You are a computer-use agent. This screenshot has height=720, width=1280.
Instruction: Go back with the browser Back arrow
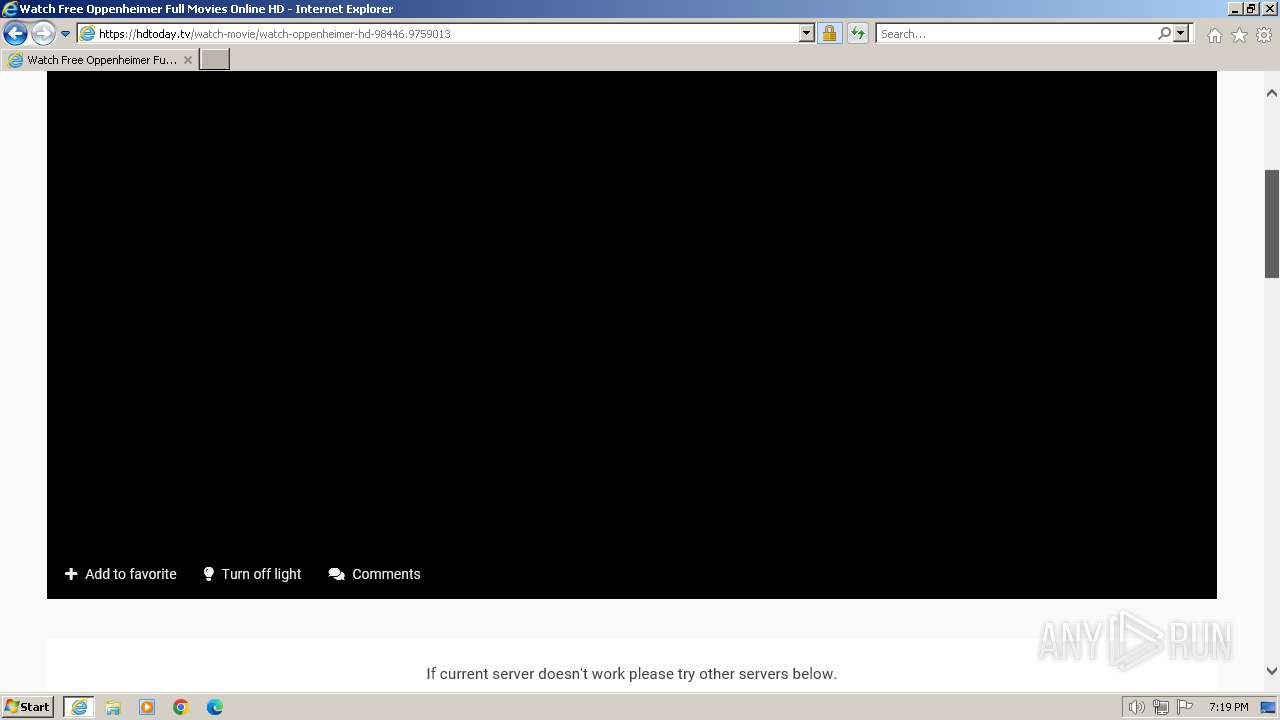(x=15, y=33)
